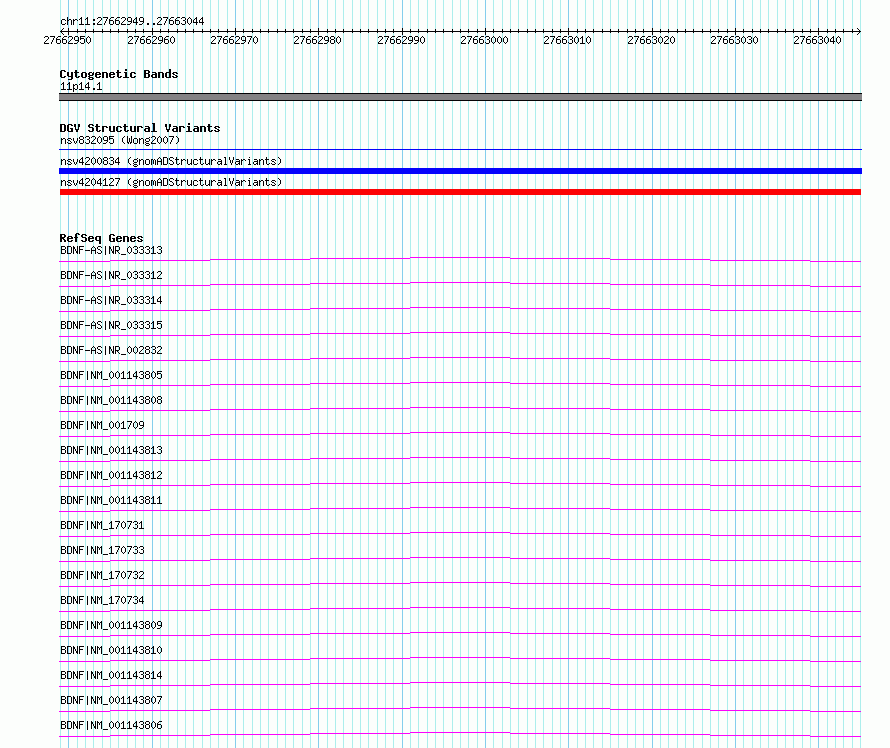890x748 pixels.
Task: Select transcript BDNF|NM_001143814
Action: click(x=111, y=675)
